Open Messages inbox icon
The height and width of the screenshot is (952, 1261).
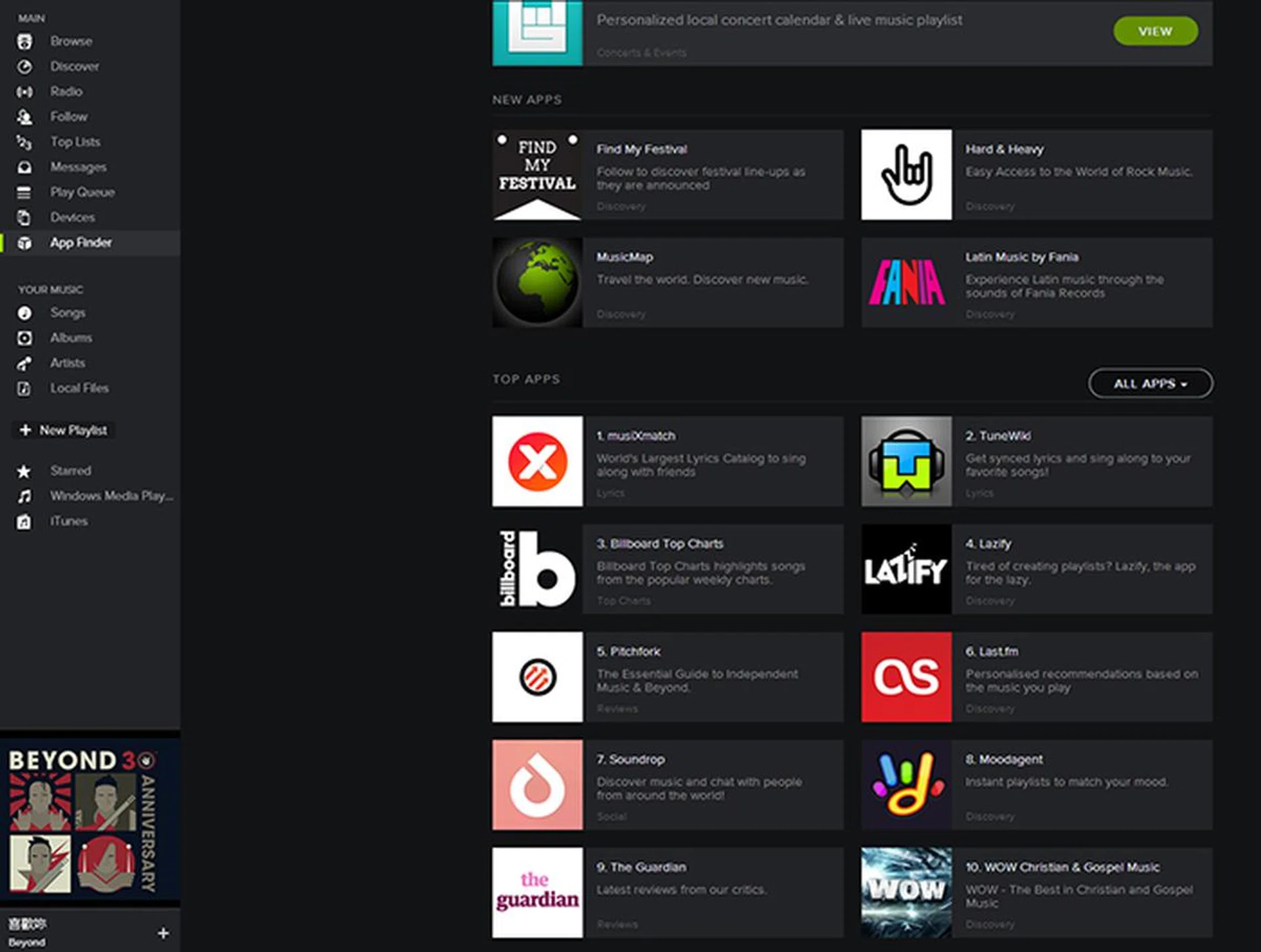pyautogui.click(x=24, y=167)
